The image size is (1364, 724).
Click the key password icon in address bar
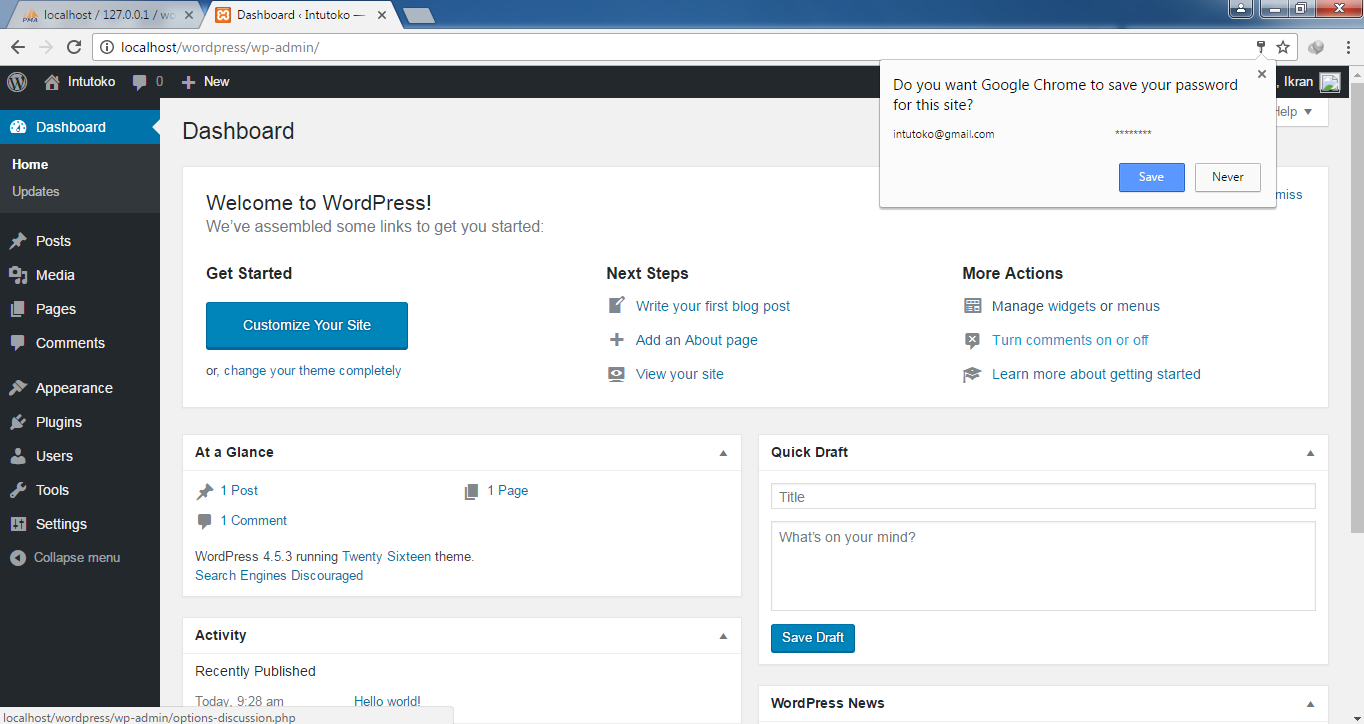coord(1261,47)
